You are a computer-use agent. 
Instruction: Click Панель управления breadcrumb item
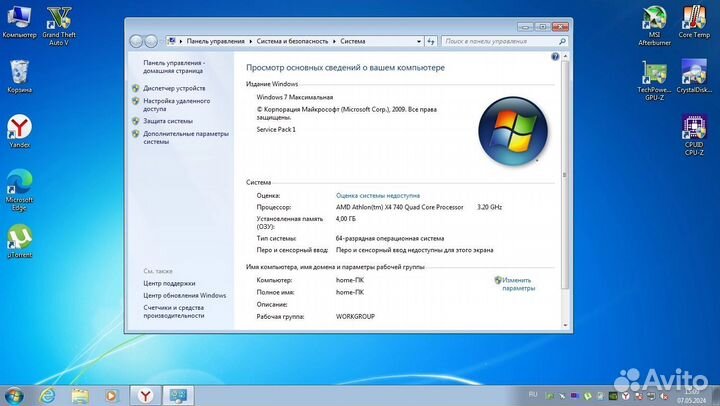pos(215,41)
